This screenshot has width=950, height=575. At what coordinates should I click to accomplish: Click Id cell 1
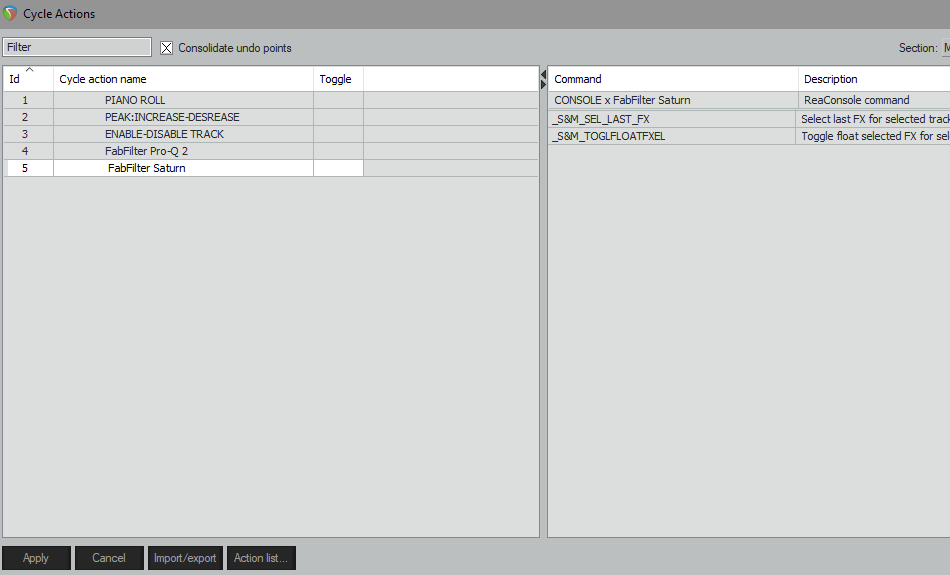click(28, 100)
